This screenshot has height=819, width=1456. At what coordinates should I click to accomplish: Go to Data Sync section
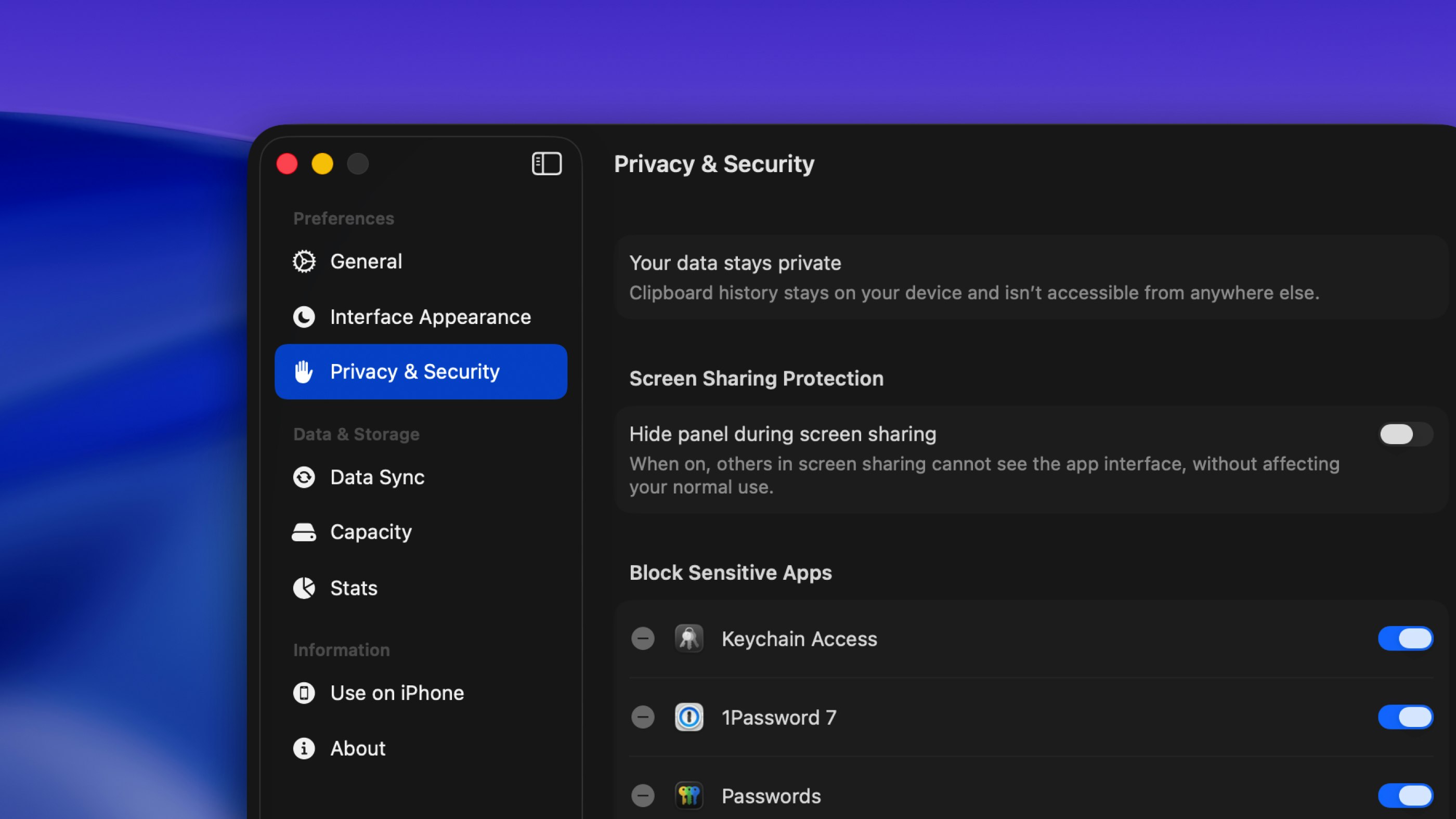pos(421,477)
